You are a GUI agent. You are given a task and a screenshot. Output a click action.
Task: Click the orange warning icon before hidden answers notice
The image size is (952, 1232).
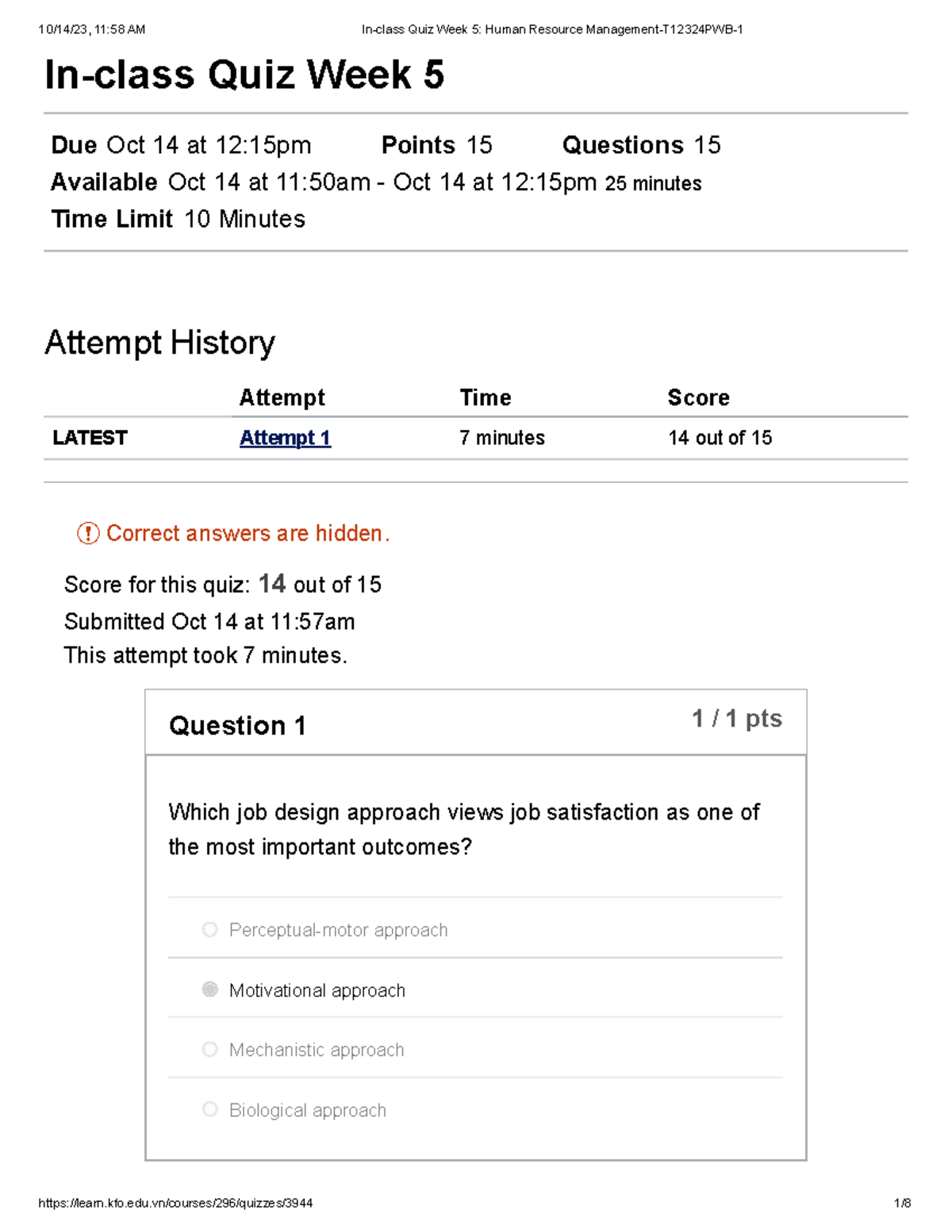87,534
